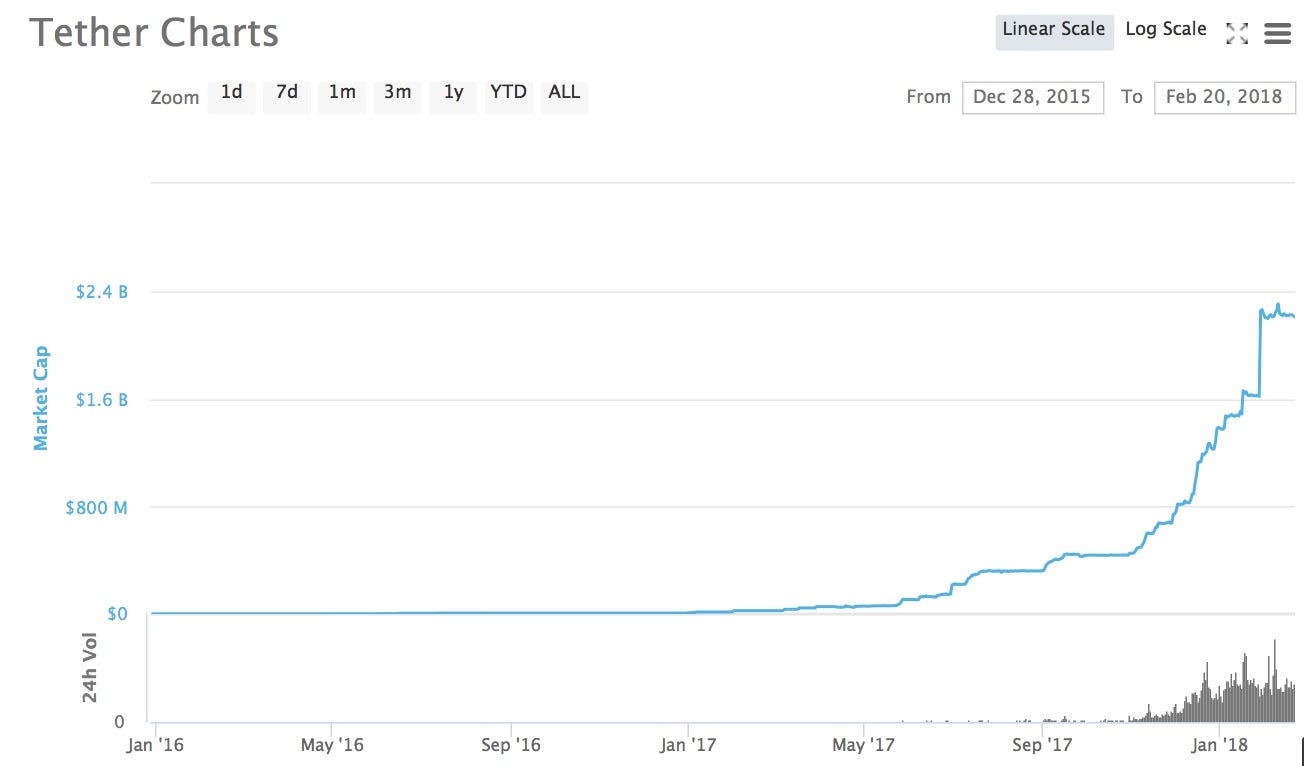Click the $2.4 B axis value
The width and height of the screenshot is (1304, 766).
click(100, 293)
